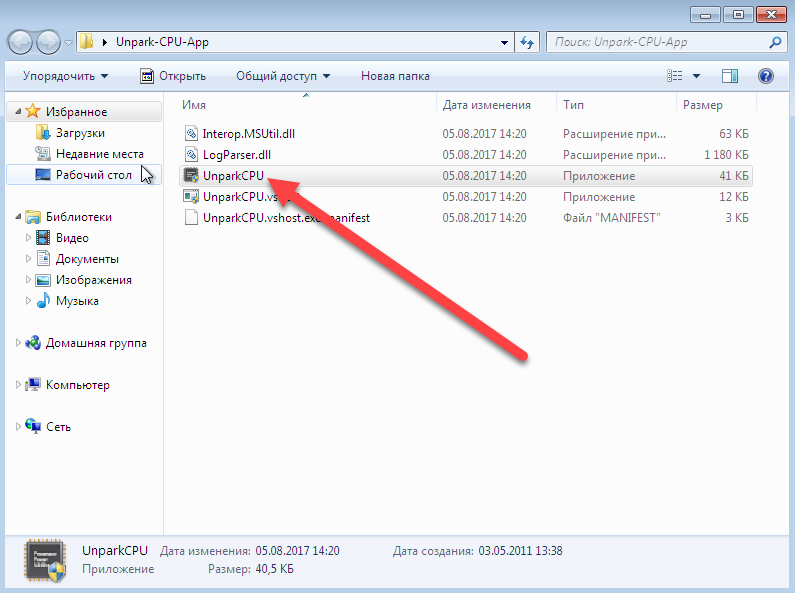The image size is (795, 593).
Task: Click the breadcrumb arrow before Unpark-CPU-App
Action: (104, 42)
